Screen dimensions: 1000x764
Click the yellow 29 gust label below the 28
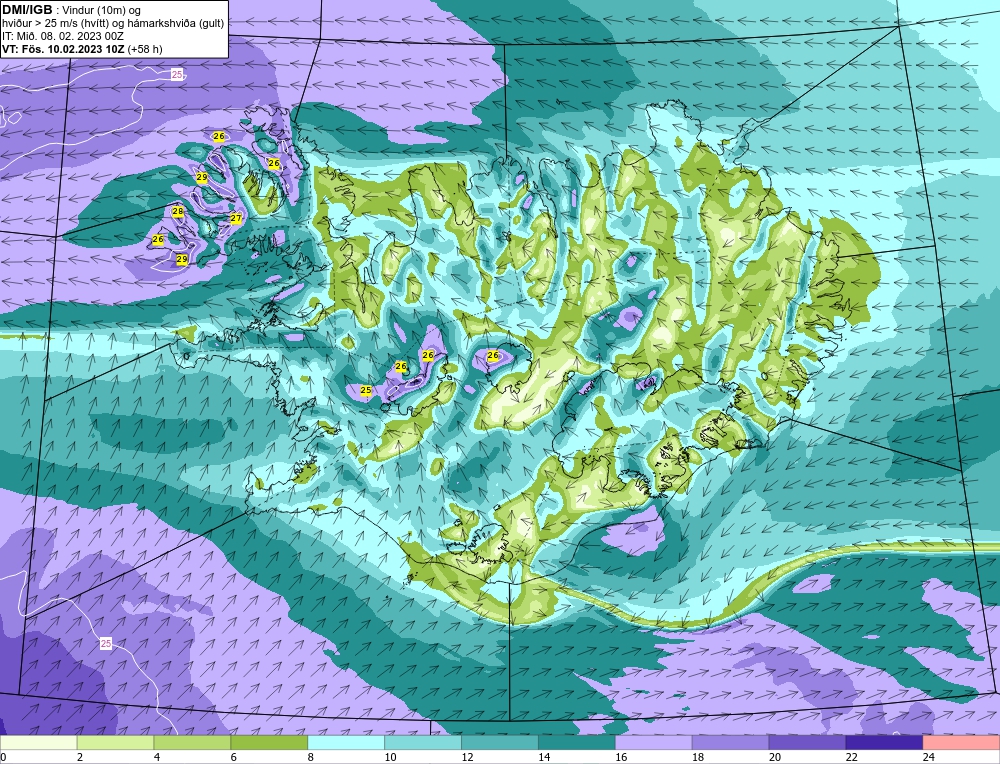point(182,259)
